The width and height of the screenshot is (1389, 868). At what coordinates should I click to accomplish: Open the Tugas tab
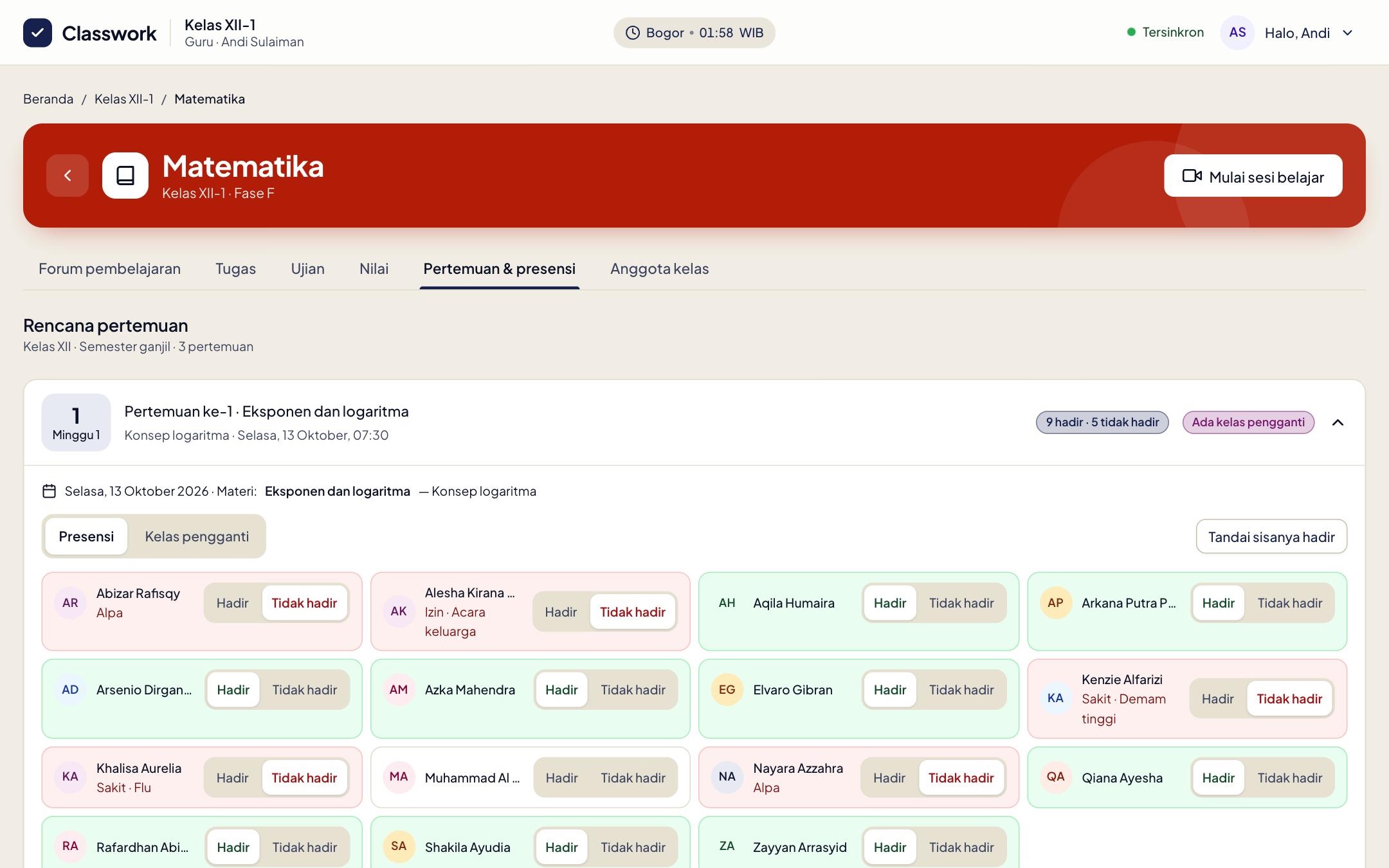(235, 269)
